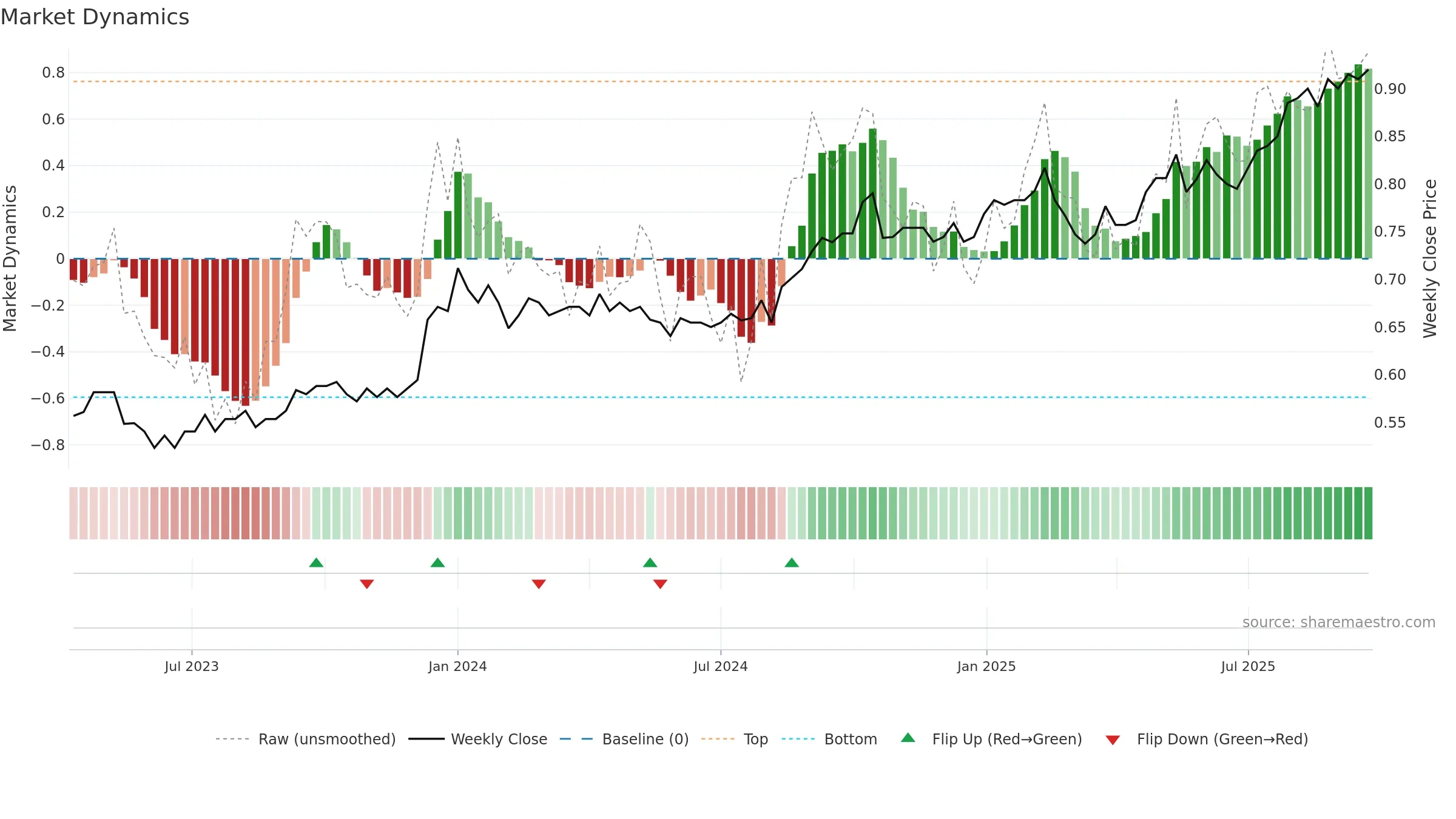
Task: Toggle the Baseline (0) legend entry
Action: [624, 739]
